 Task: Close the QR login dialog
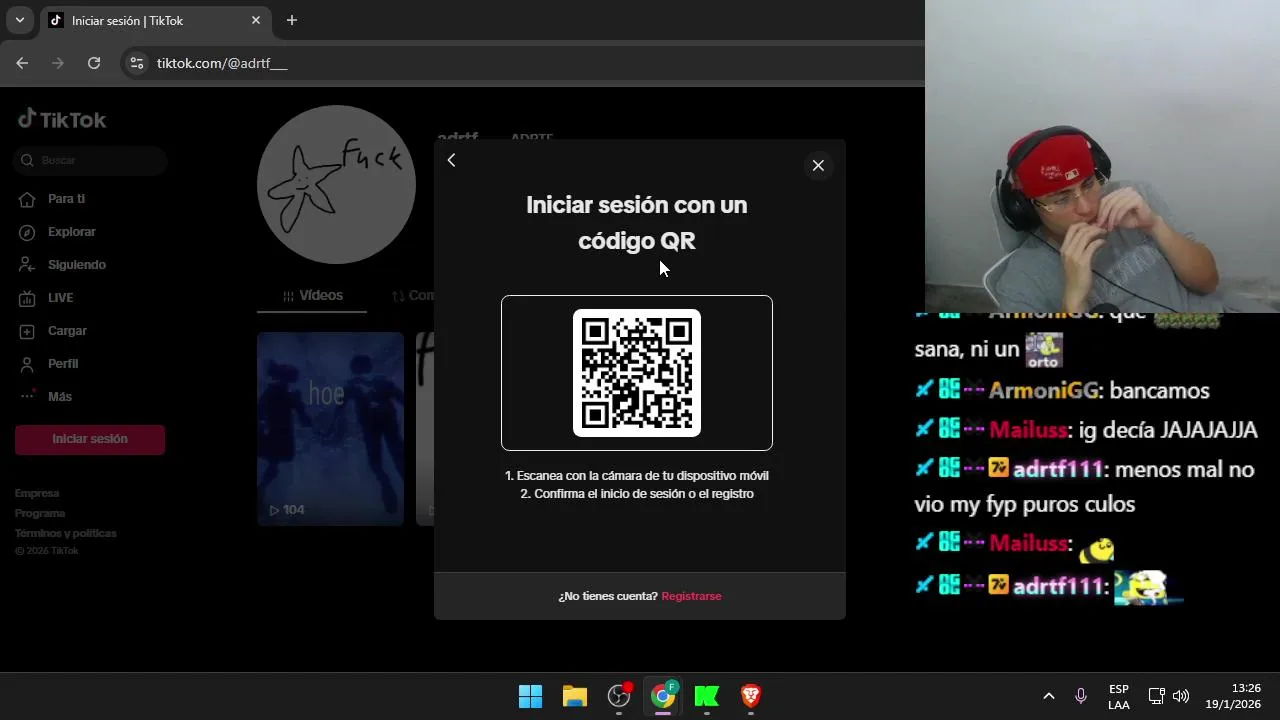(818, 165)
